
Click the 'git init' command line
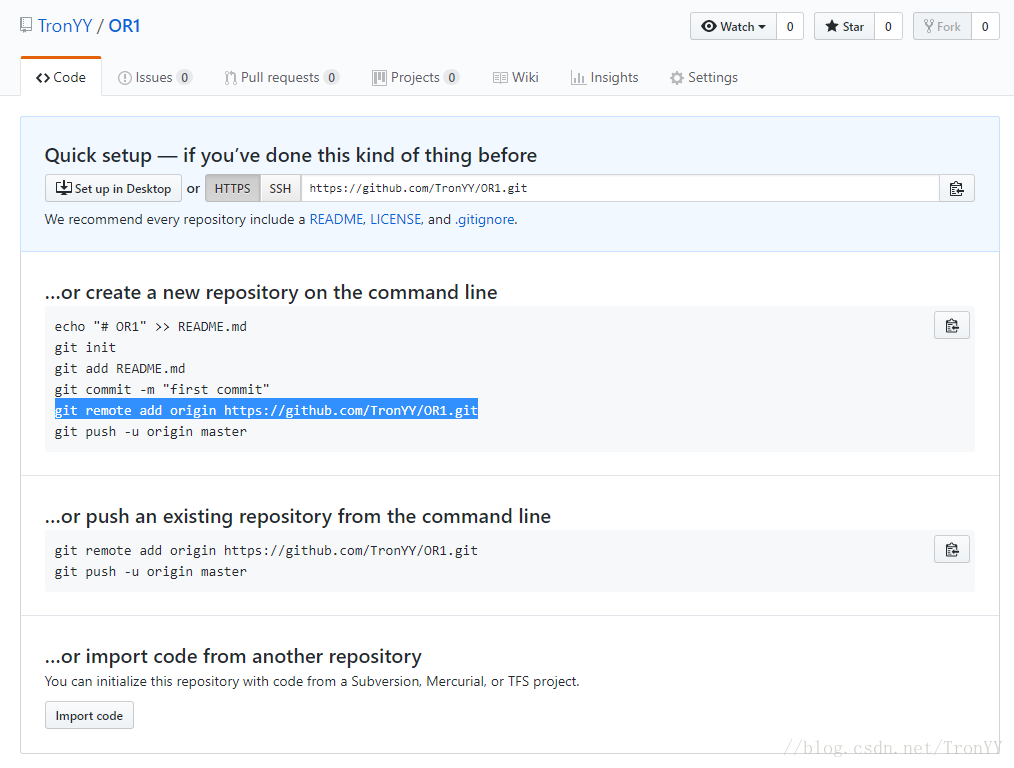pos(85,348)
